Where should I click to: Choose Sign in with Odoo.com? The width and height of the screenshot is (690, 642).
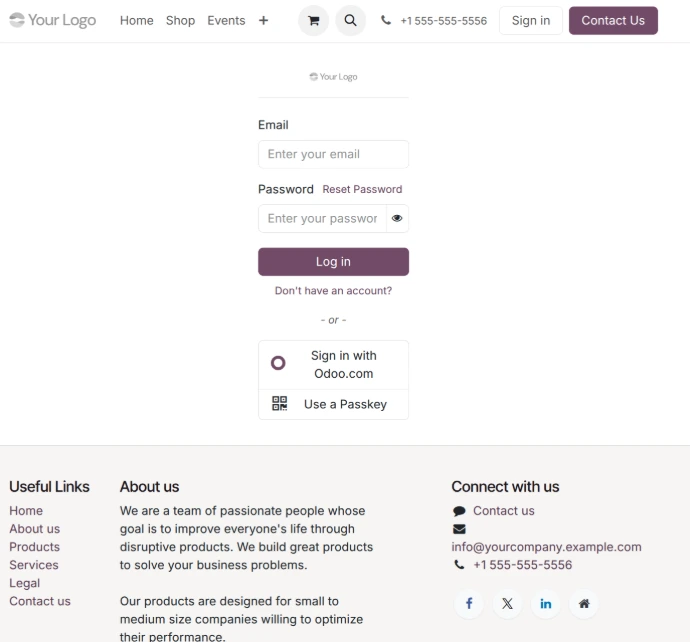coord(333,365)
